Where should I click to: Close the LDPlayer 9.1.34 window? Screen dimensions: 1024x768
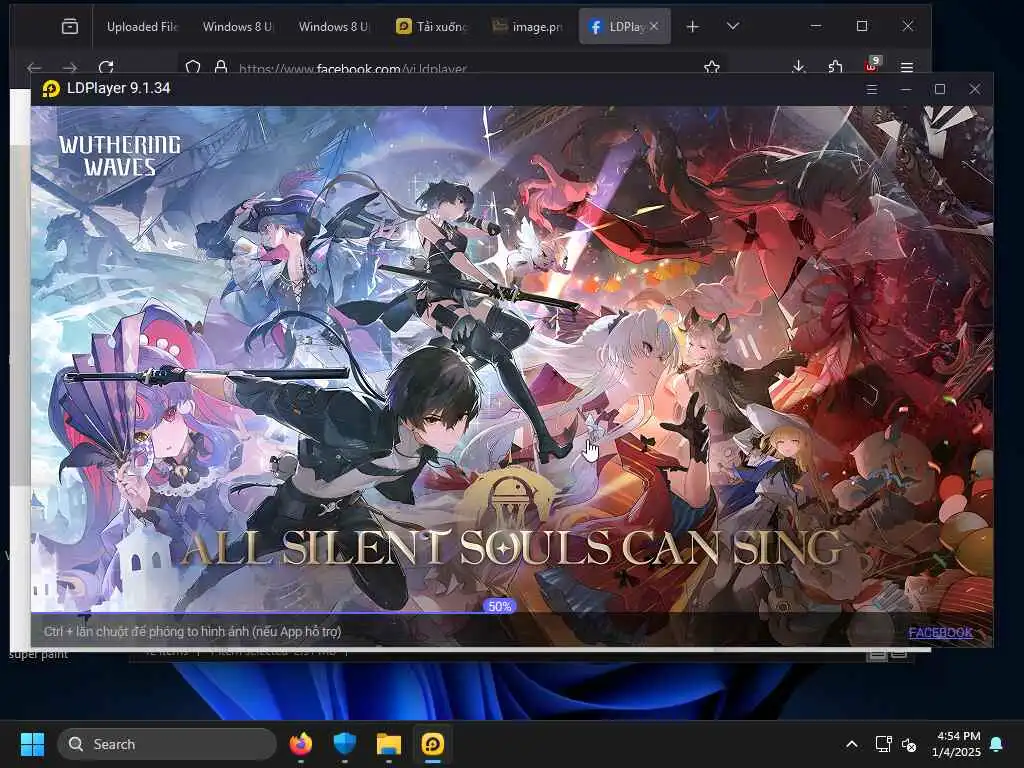click(x=974, y=89)
